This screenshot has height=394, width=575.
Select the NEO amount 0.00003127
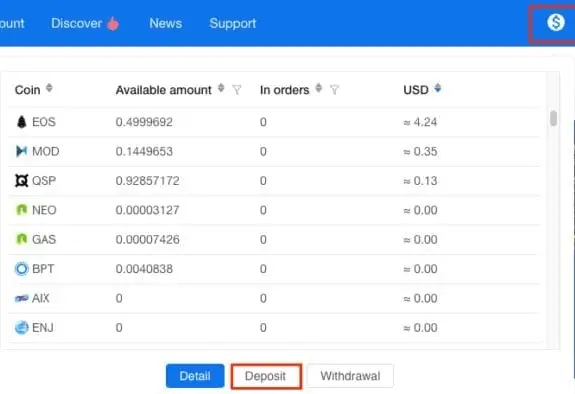pyautogui.click(x=147, y=210)
